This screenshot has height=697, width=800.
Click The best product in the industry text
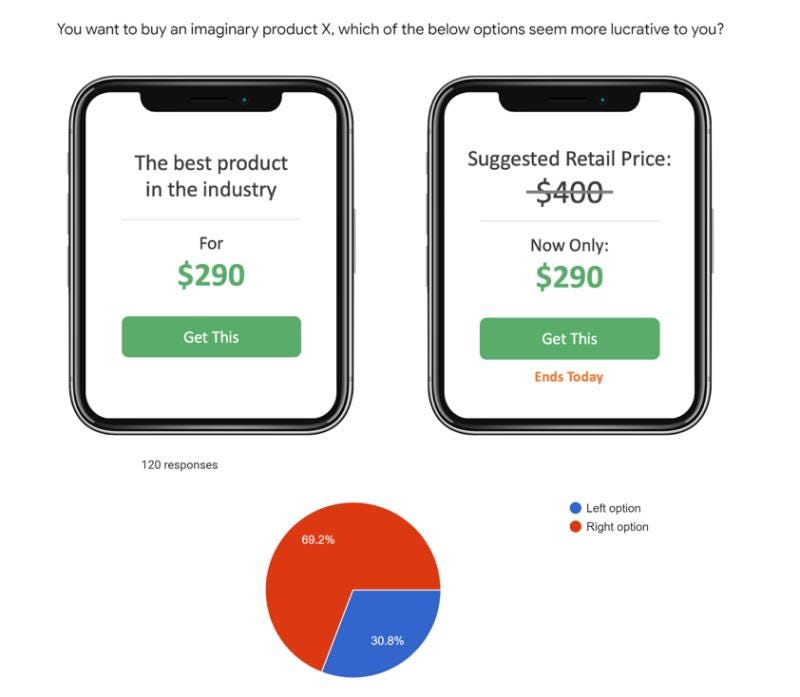211,176
